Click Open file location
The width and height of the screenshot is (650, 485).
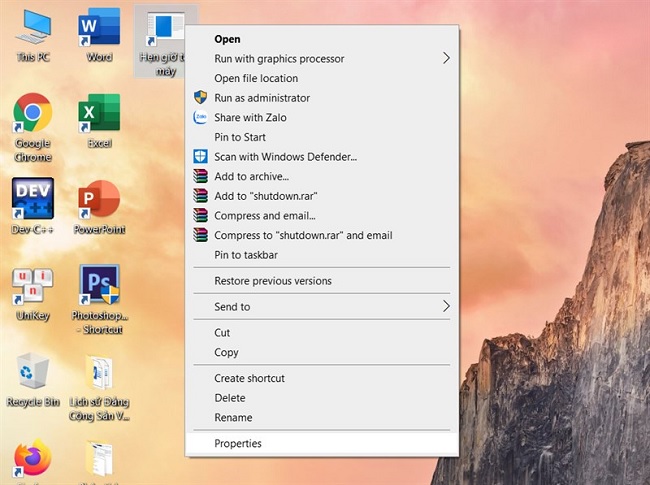(256, 78)
